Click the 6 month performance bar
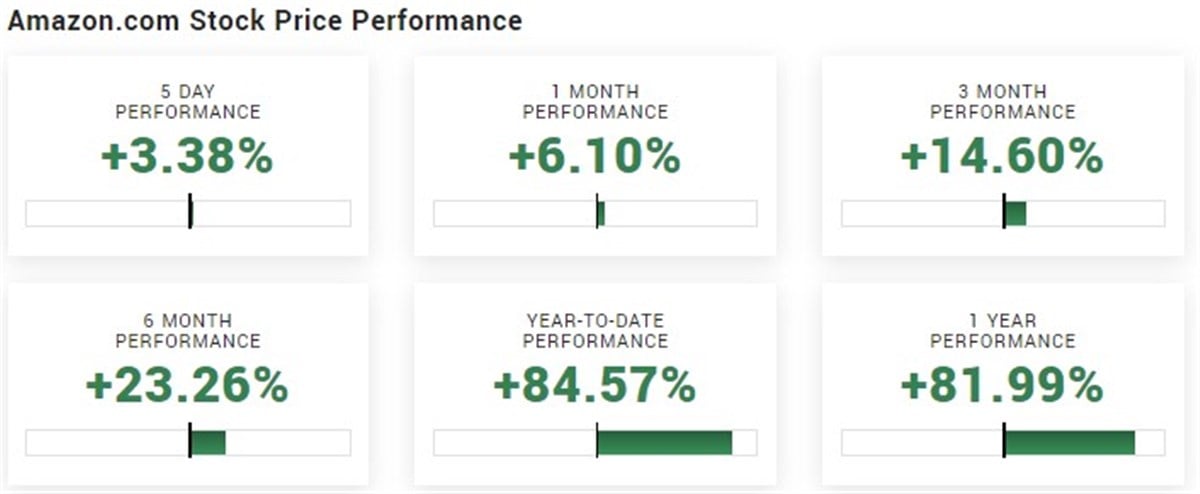 pos(188,442)
